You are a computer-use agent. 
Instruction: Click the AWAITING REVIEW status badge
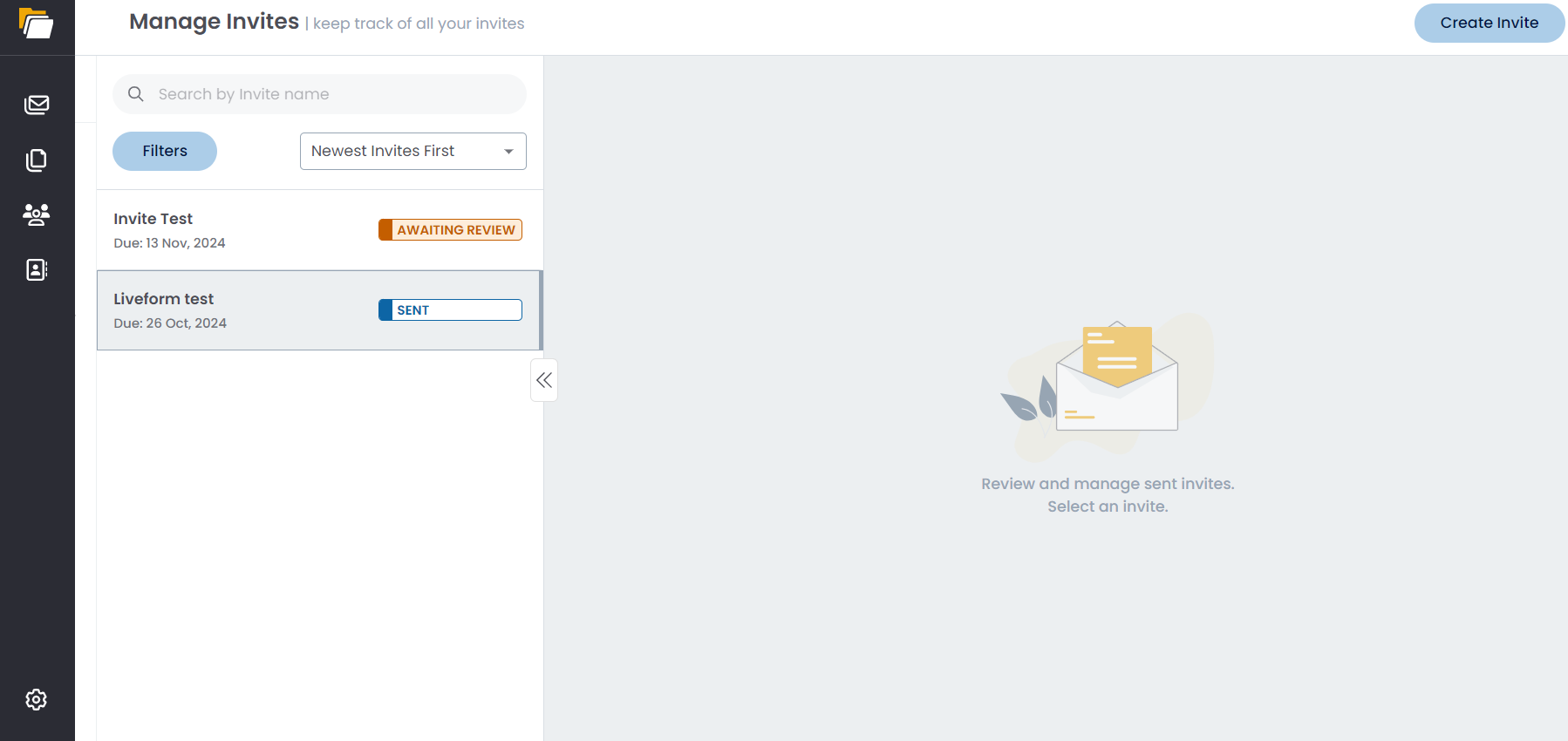(450, 230)
